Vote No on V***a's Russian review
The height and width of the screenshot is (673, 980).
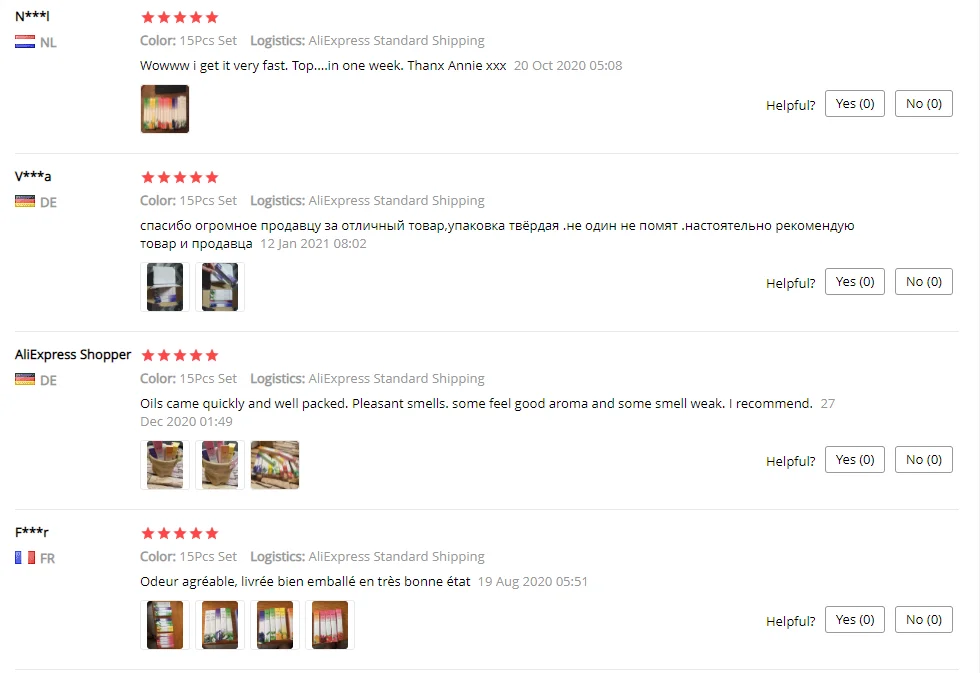(923, 282)
